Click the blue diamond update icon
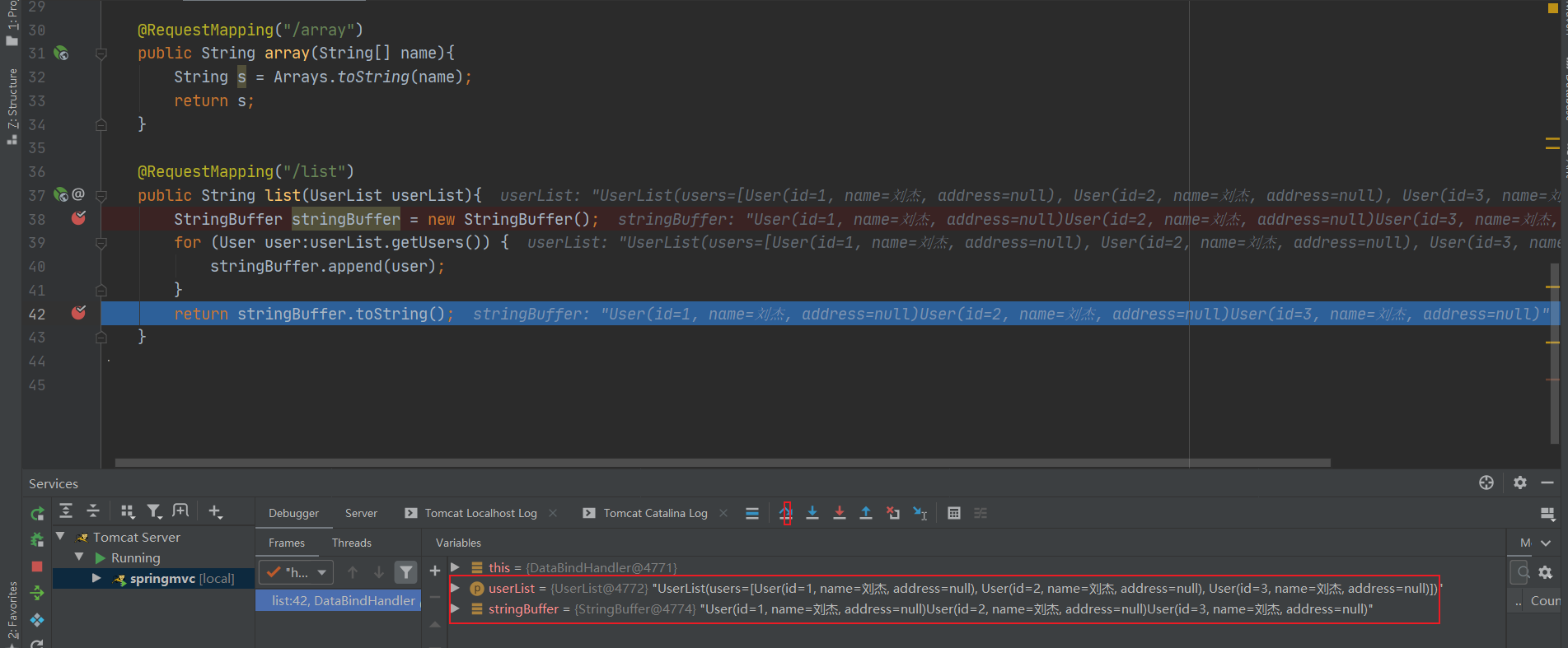This screenshot has width=1568, height=648. click(37, 619)
